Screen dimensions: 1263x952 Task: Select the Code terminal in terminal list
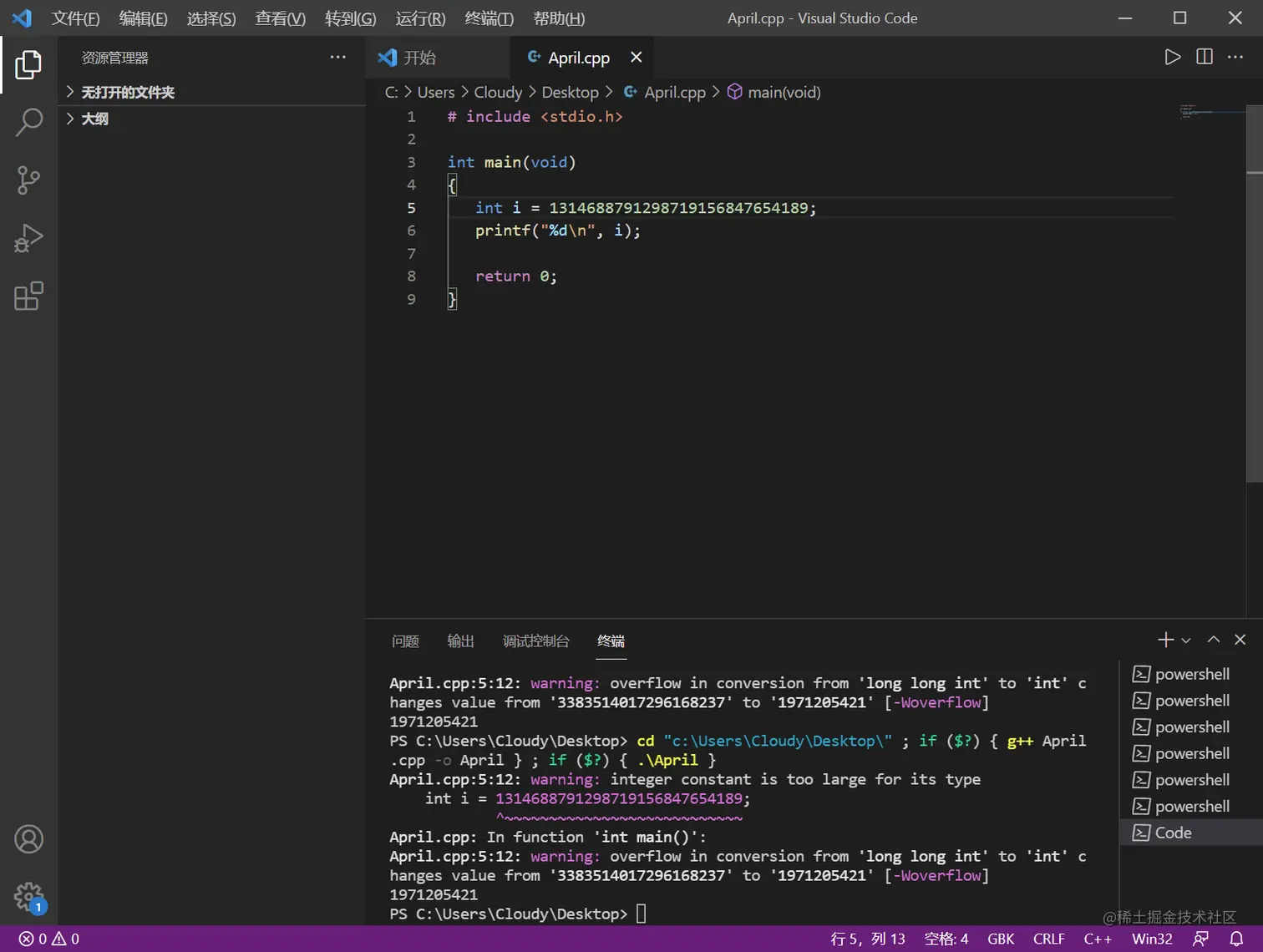point(1173,833)
